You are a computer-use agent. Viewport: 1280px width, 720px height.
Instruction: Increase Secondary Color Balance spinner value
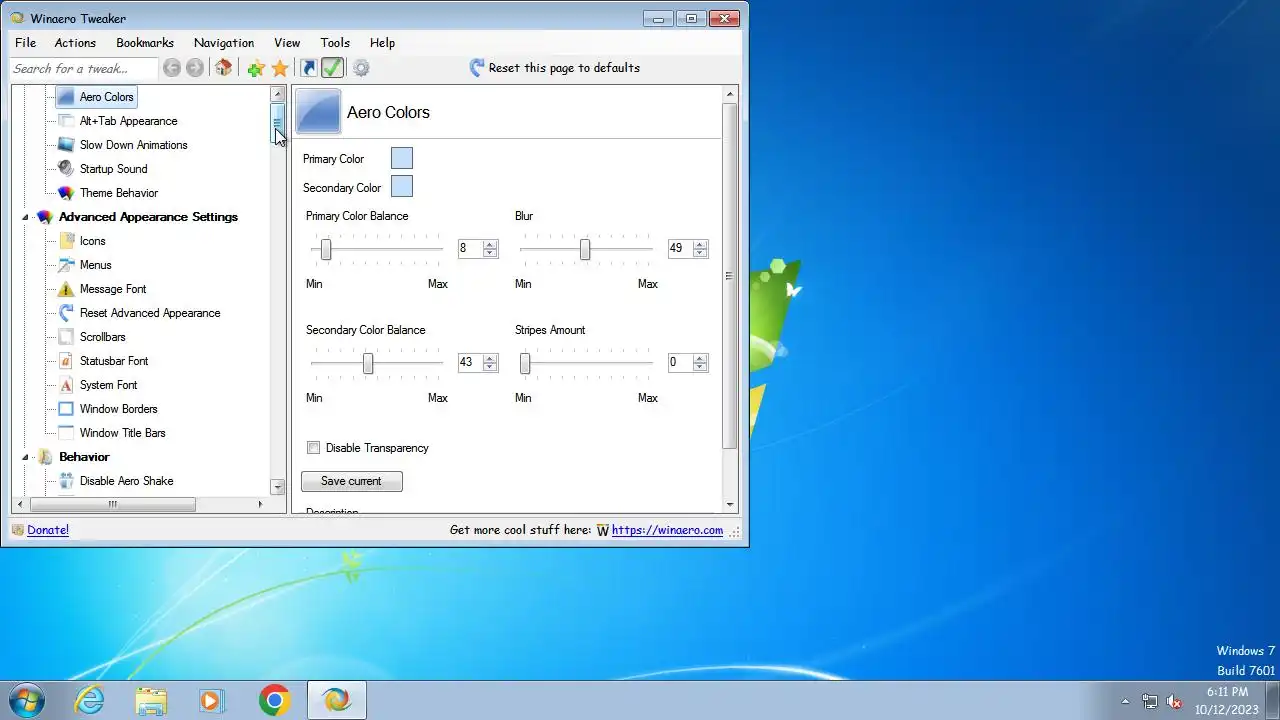pyautogui.click(x=490, y=358)
